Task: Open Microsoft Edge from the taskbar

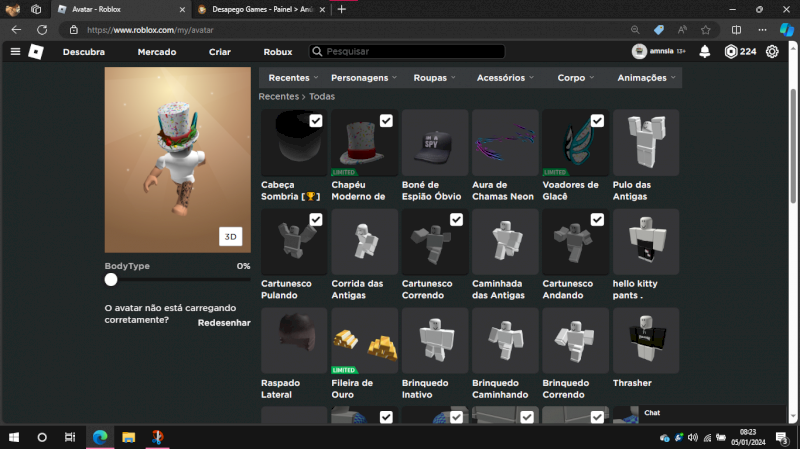Action: [x=100, y=437]
